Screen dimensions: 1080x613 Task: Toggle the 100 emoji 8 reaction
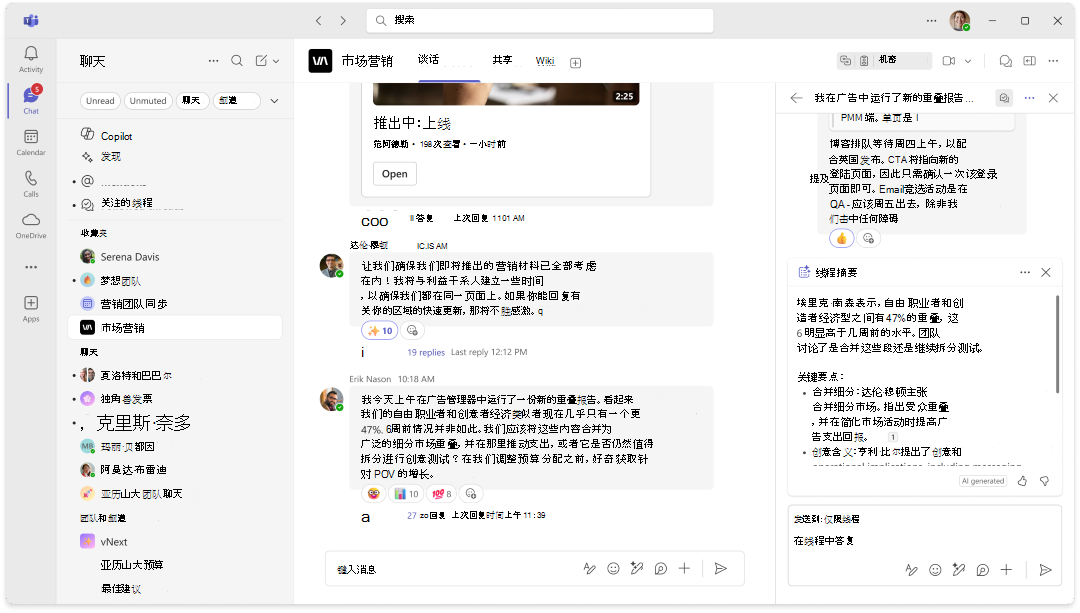tap(442, 493)
